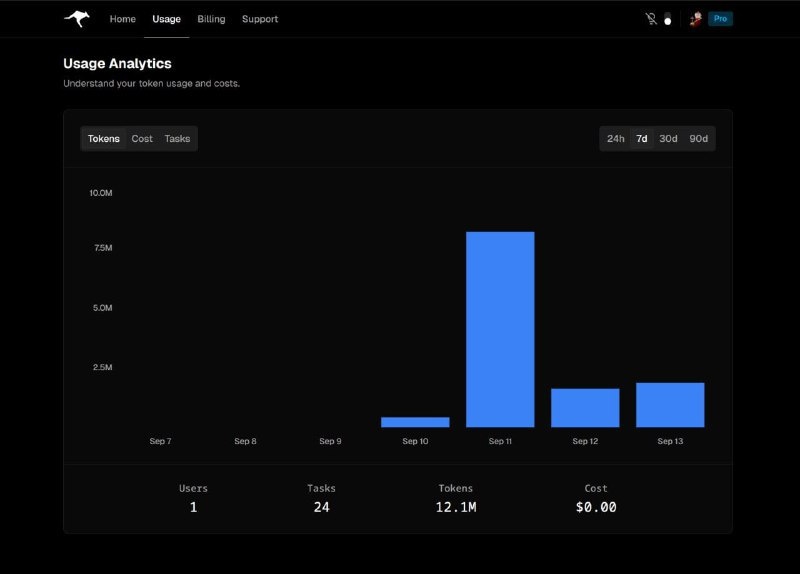Click the Sep 7 axis label
The width and height of the screenshot is (800, 574).
click(x=160, y=441)
